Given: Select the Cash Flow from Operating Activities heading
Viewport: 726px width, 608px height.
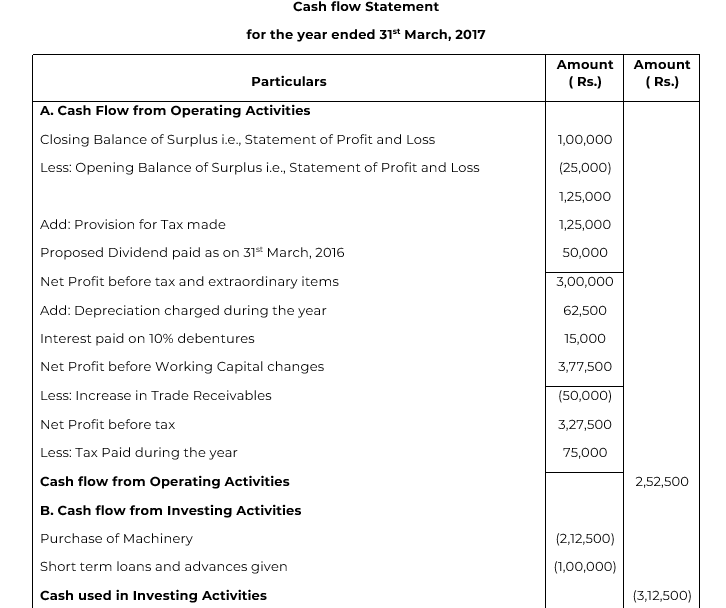Looking at the screenshot, I should 175,111.
